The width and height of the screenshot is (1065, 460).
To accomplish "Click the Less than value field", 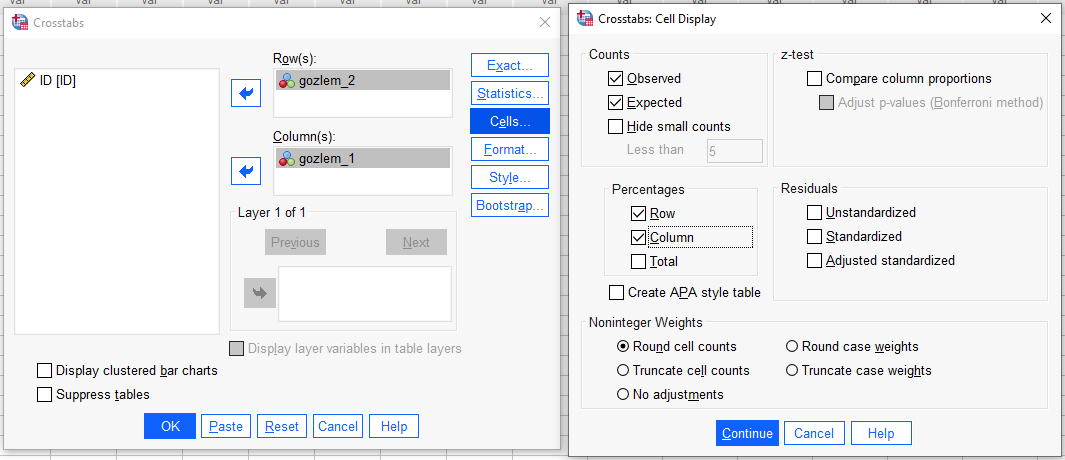I will pos(734,151).
